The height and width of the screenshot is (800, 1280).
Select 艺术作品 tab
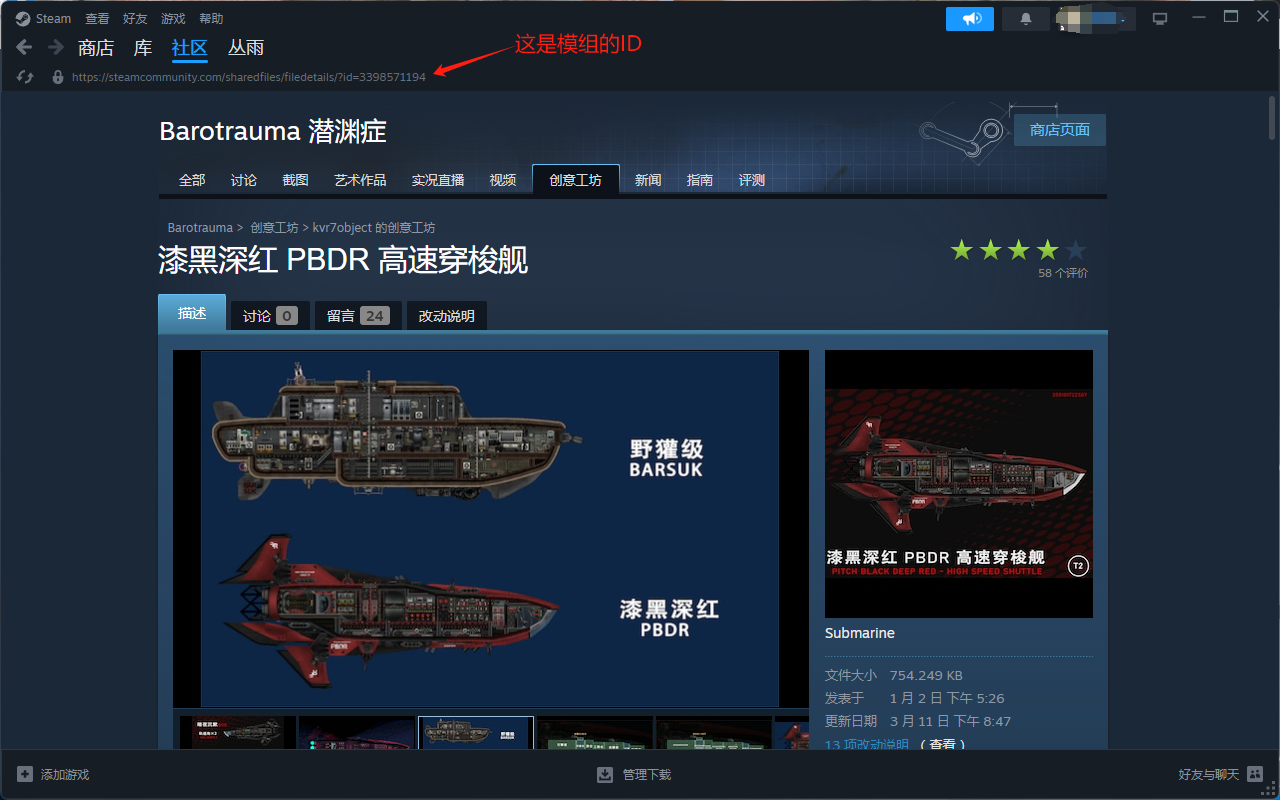click(x=360, y=180)
